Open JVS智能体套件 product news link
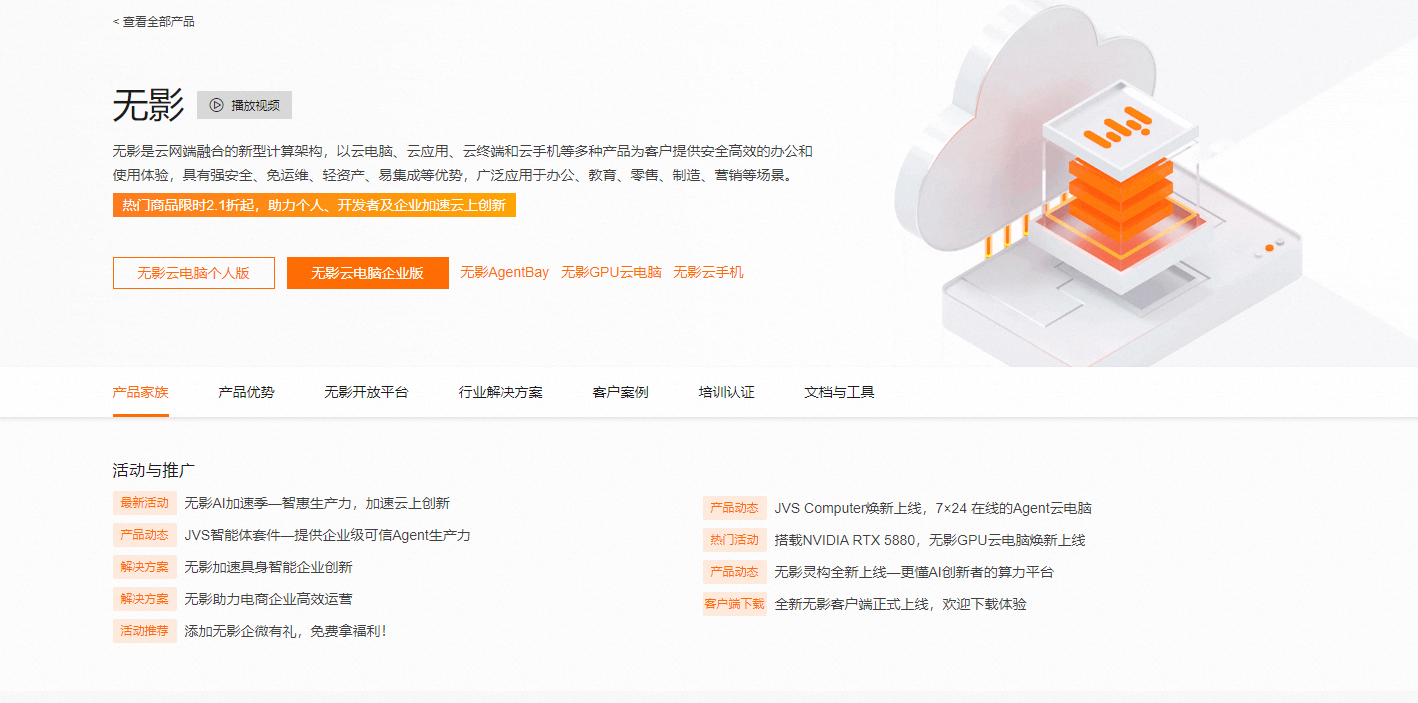Screen dimensions: 1418x703 [327, 535]
